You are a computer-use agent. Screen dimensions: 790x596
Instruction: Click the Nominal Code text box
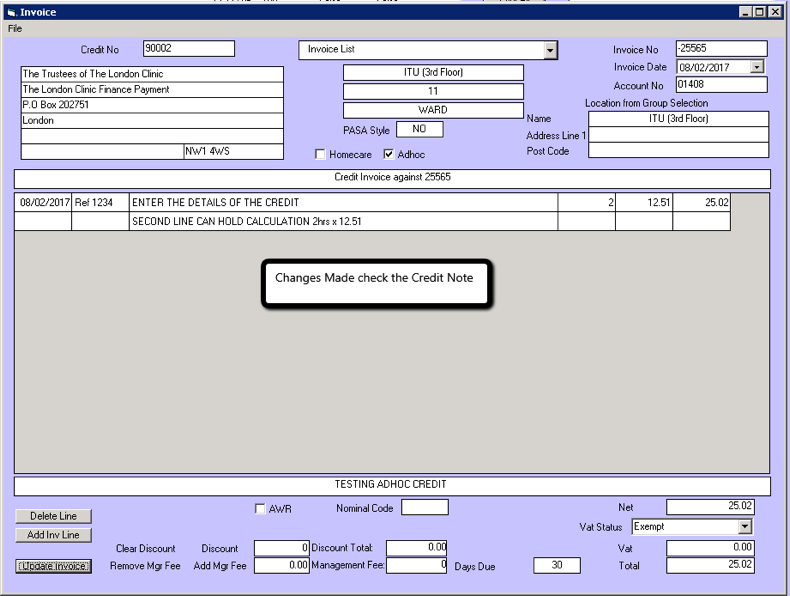(x=424, y=508)
